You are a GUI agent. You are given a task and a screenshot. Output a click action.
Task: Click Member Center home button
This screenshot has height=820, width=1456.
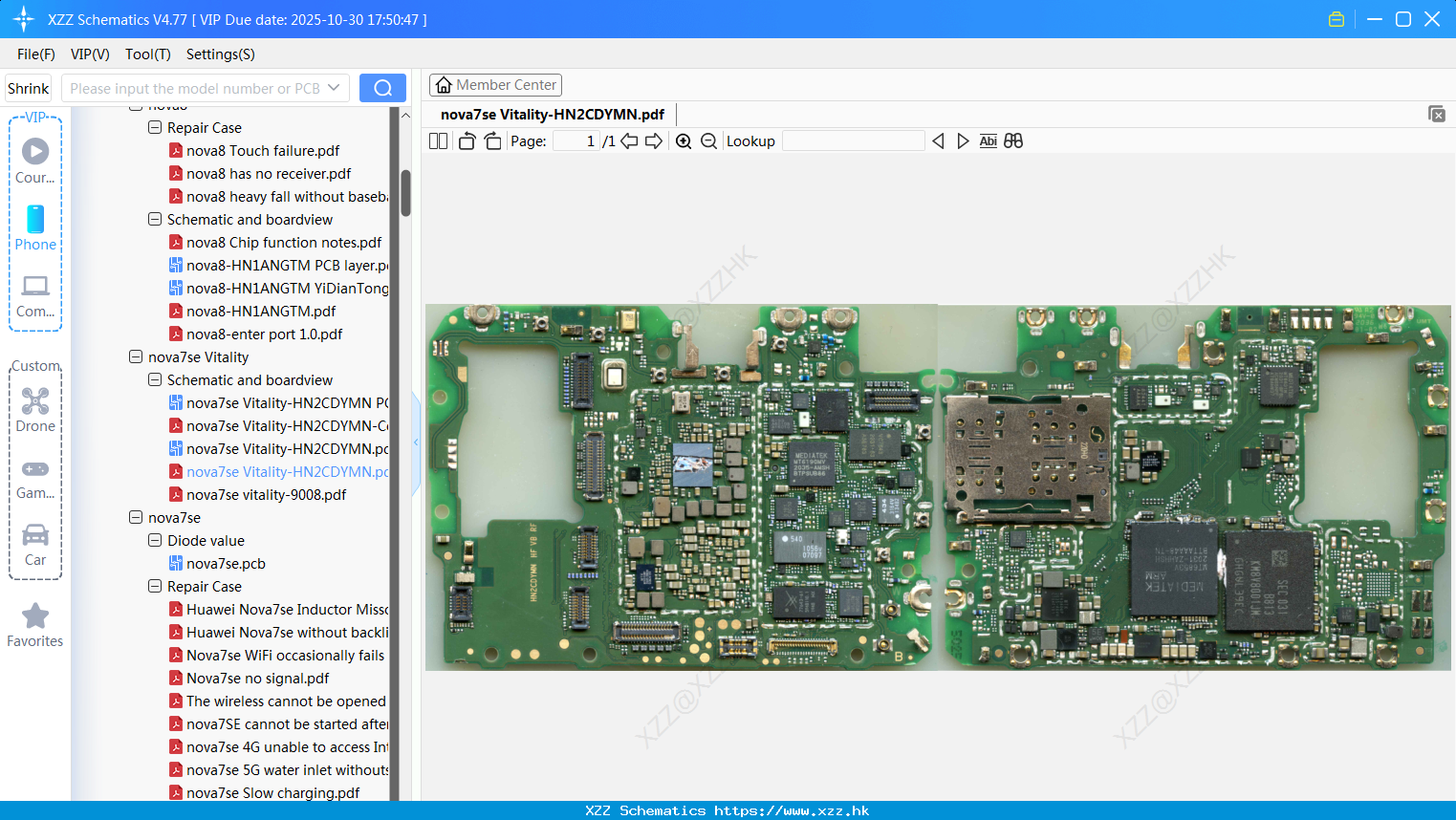pyautogui.click(x=495, y=85)
